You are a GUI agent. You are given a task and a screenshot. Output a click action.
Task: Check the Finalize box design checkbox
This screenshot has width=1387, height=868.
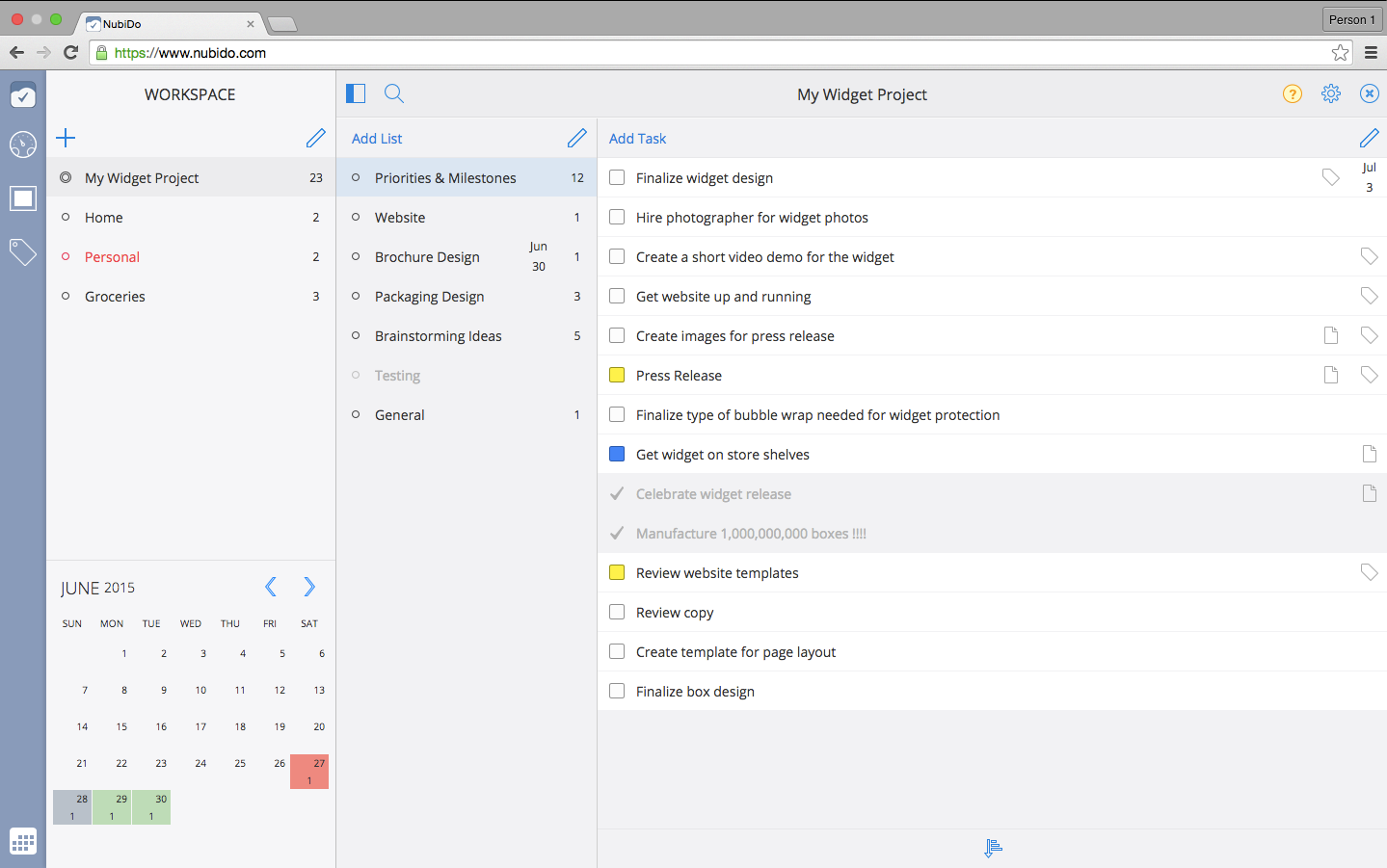point(617,691)
